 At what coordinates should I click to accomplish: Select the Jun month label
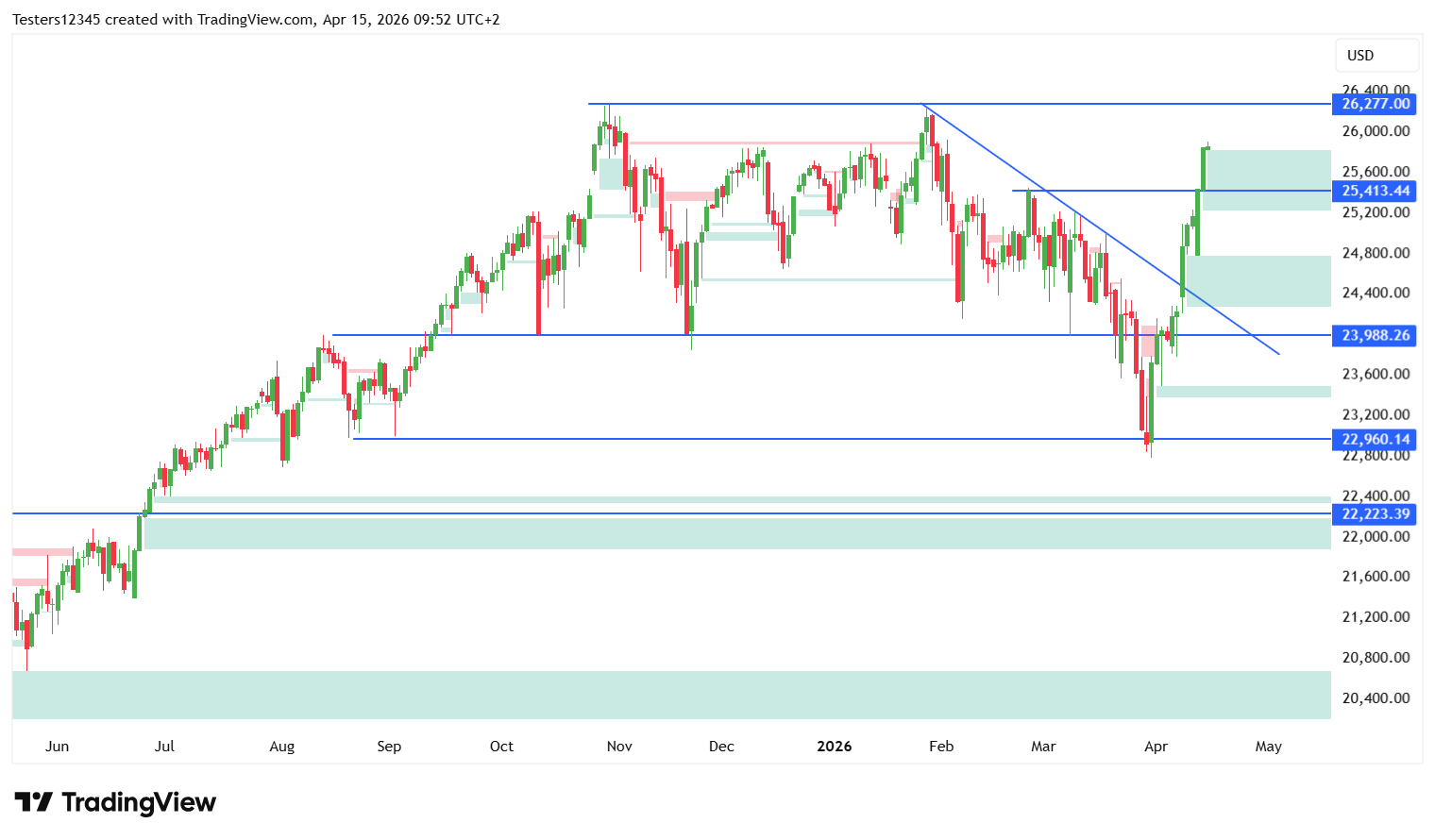click(x=57, y=747)
